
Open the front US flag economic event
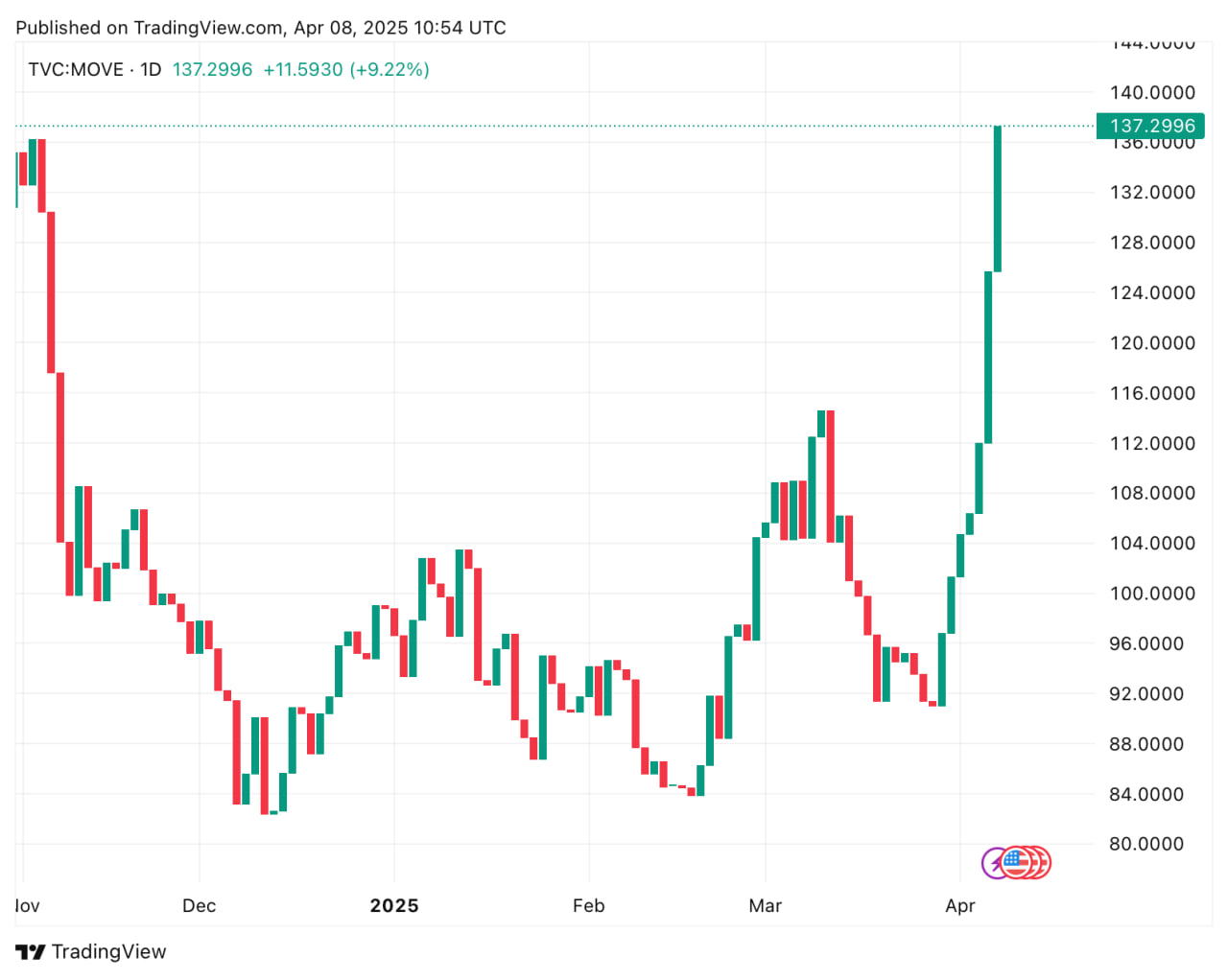pyautogui.click(x=1015, y=862)
